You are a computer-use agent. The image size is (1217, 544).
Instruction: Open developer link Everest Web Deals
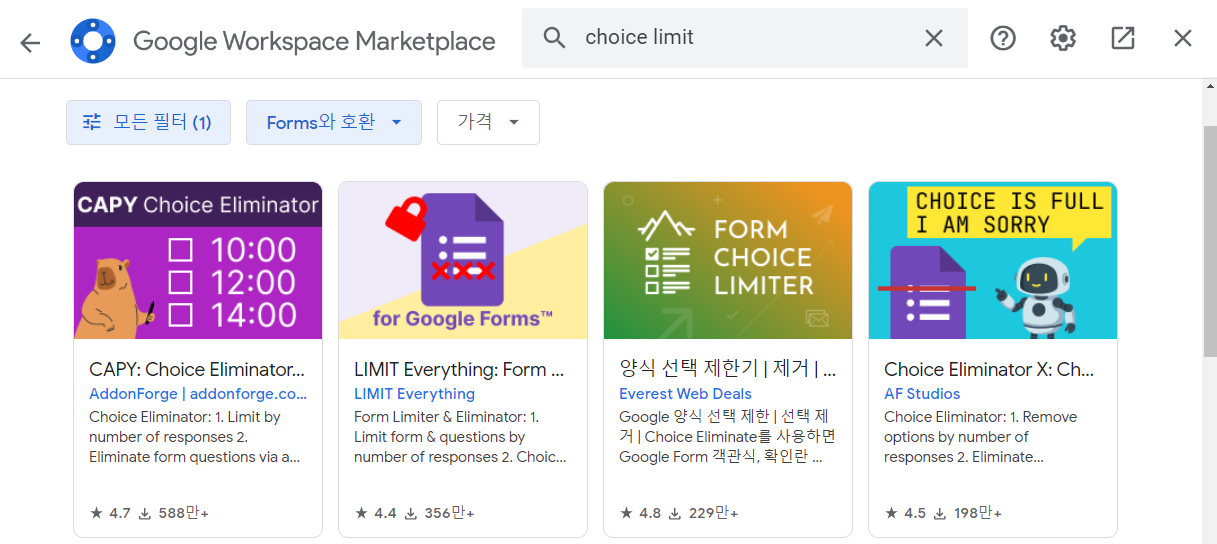(685, 394)
